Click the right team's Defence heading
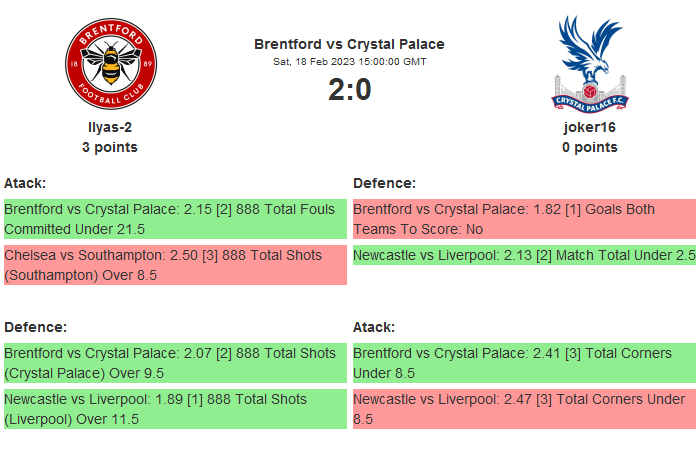The image size is (700, 460). tap(384, 183)
